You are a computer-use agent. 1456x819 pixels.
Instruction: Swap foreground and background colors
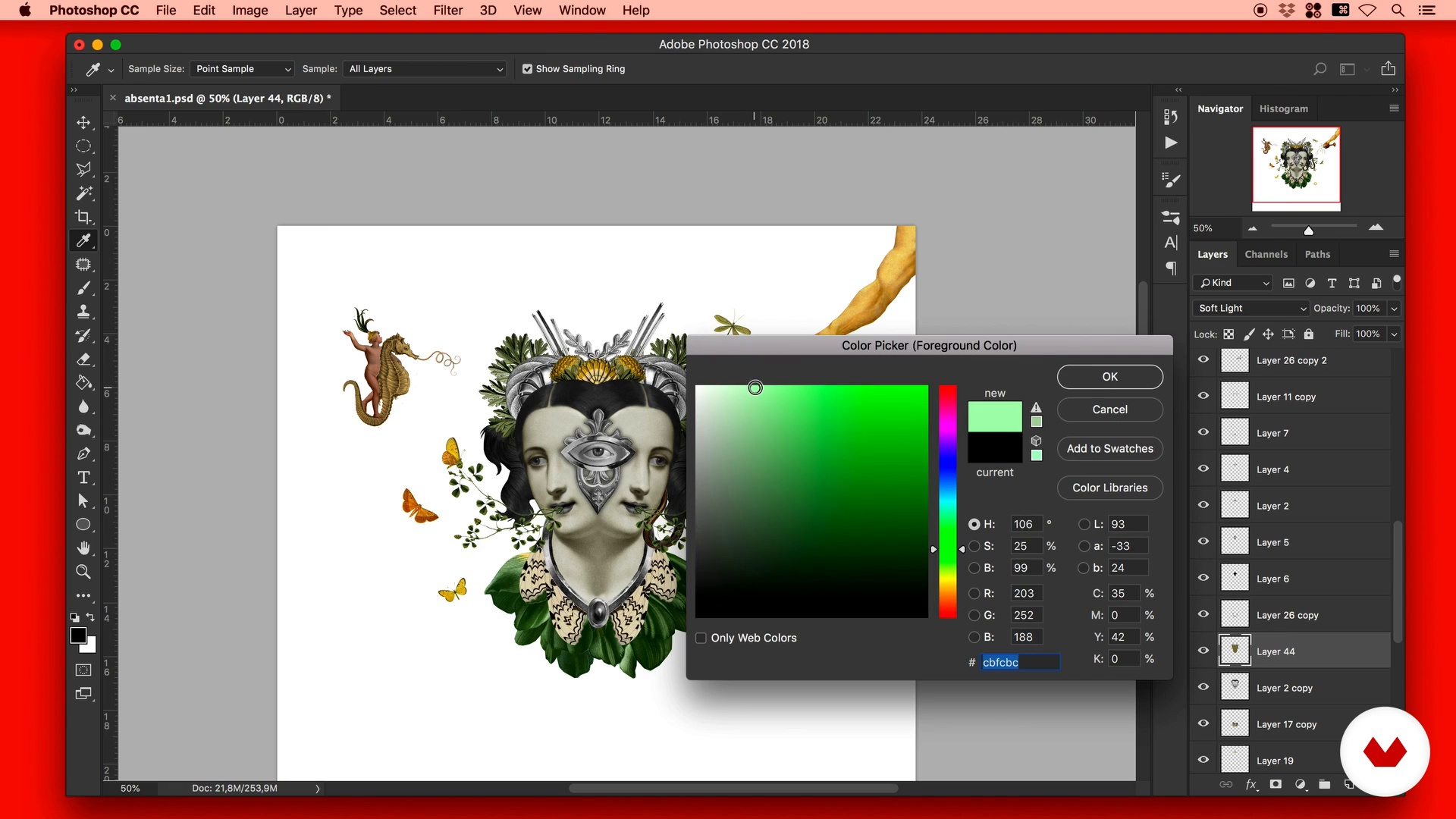[91, 617]
